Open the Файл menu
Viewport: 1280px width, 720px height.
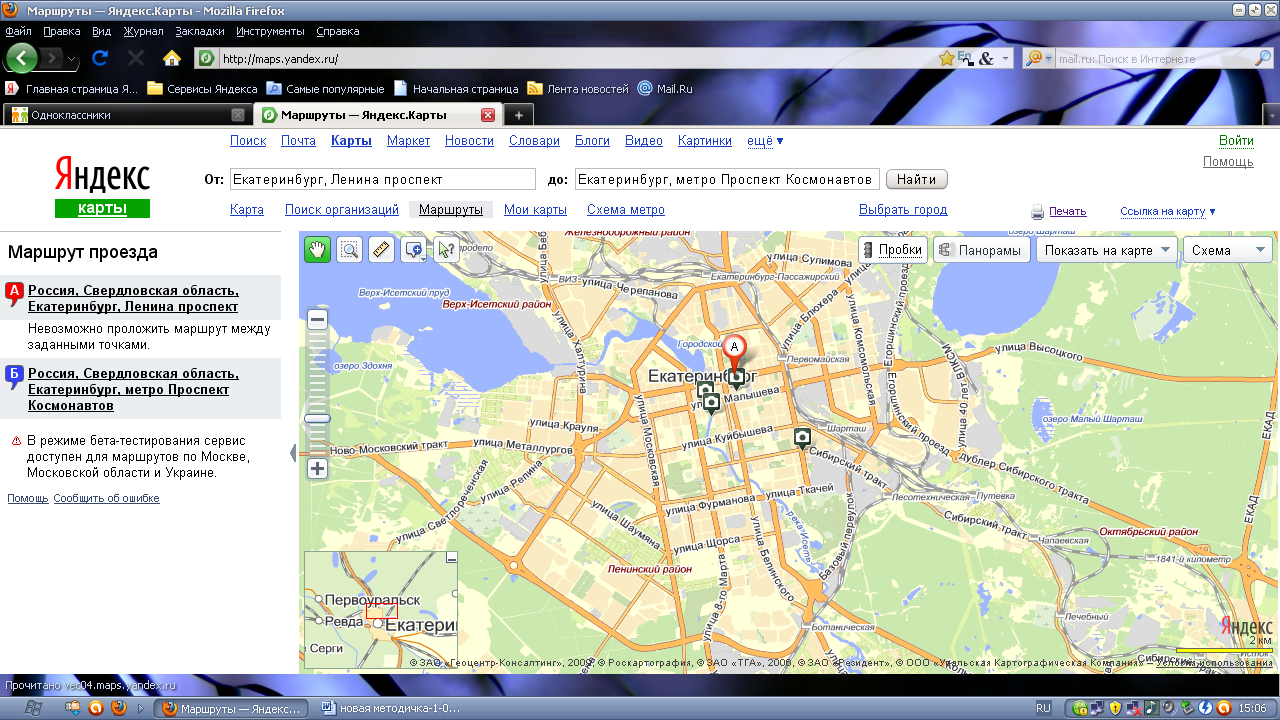tap(18, 31)
